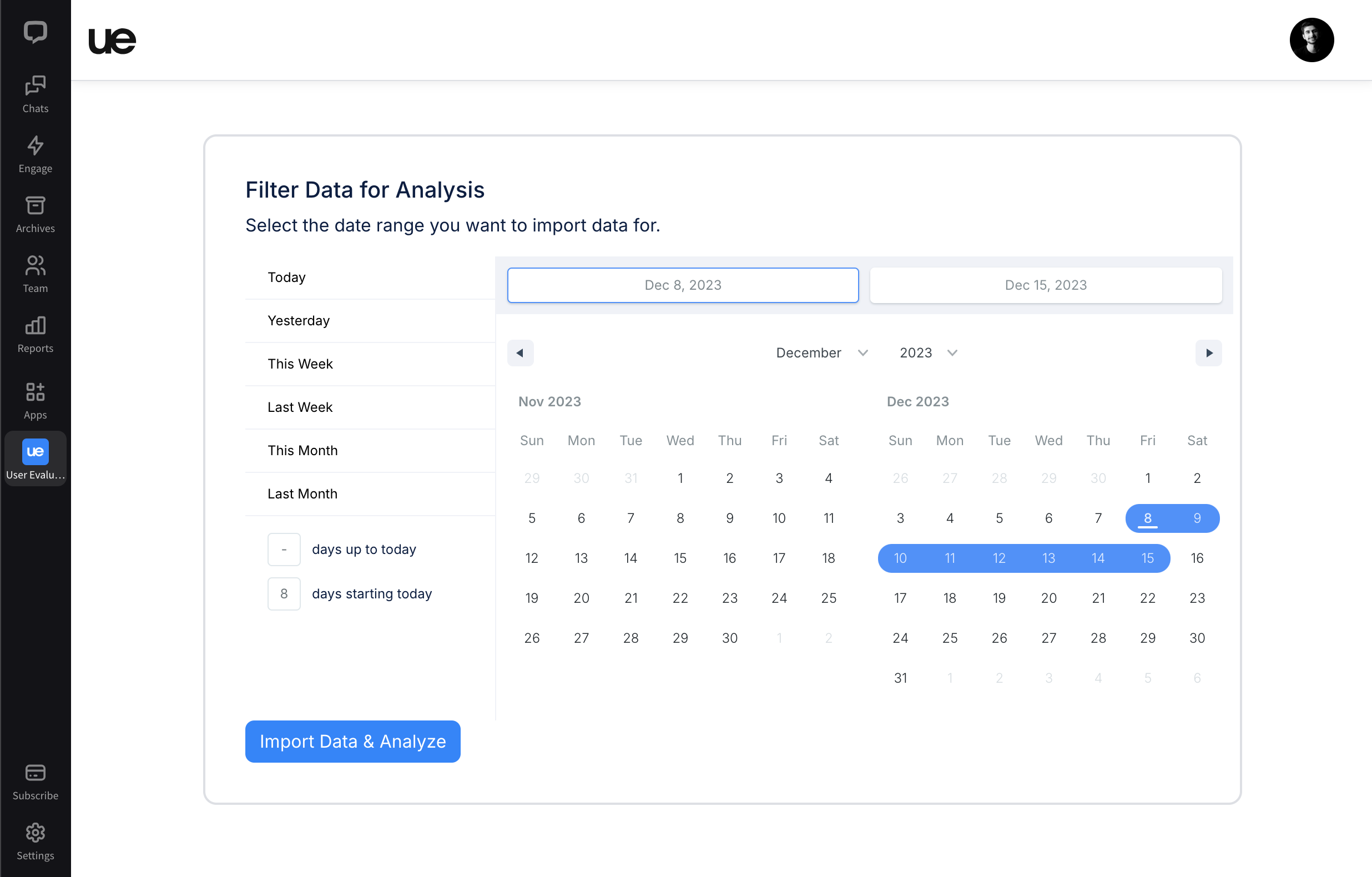
Task: Expand the 2023 year dropdown
Action: [x=928, y=352]
